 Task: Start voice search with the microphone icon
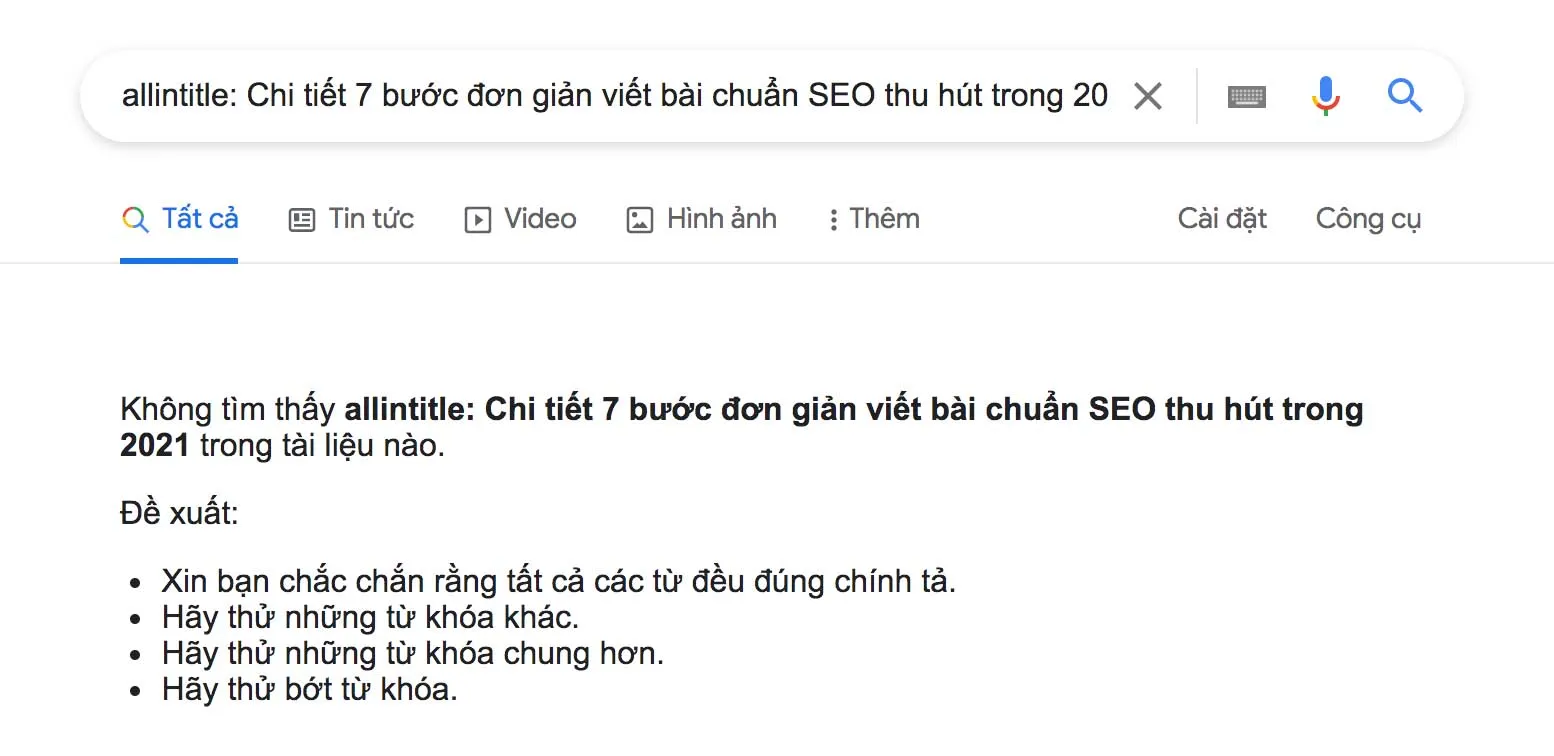pyautogui.click(x=1324, y=95)
